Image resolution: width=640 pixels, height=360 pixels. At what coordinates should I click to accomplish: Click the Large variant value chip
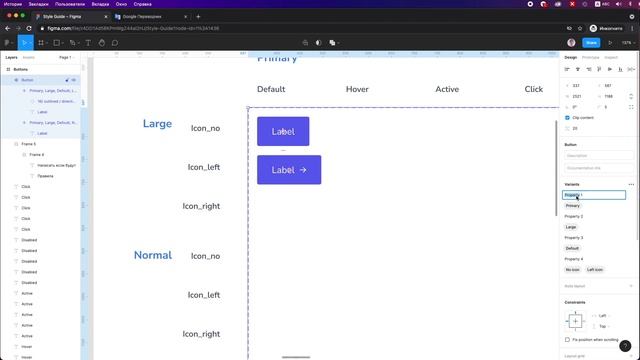tap(571, 227)
